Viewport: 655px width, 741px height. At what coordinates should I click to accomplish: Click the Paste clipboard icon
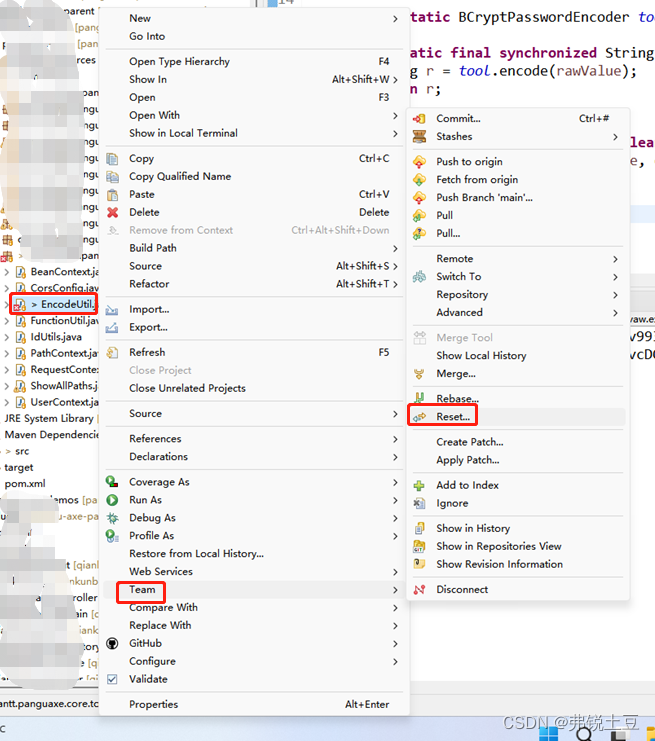pos(112,195)
